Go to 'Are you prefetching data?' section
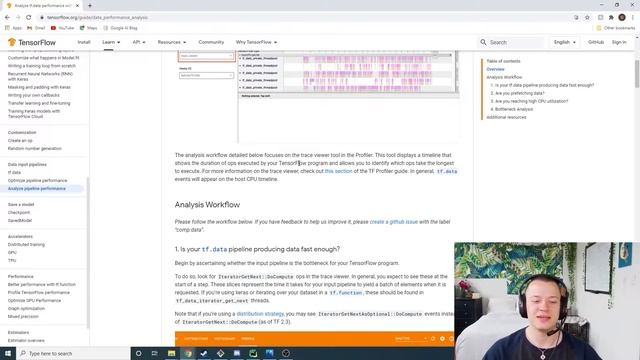 [x=518, y=93]
